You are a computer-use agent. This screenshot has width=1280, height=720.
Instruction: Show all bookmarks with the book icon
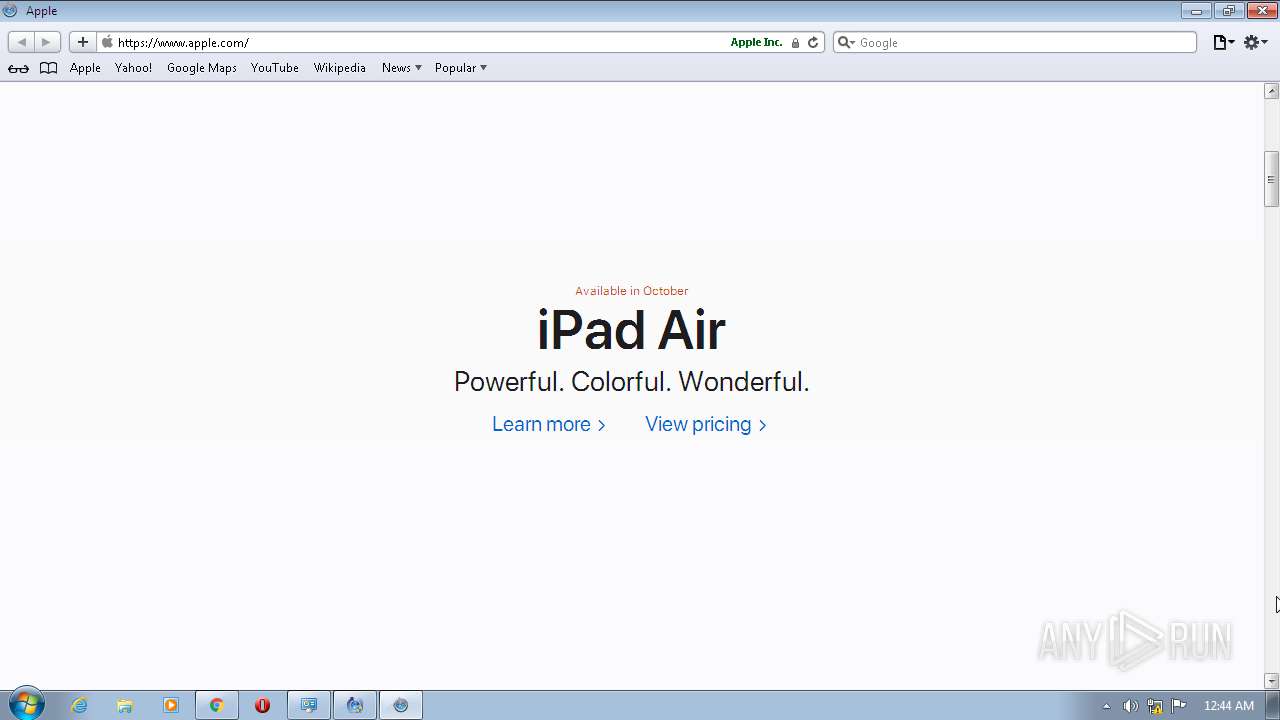tap(48, 68)
